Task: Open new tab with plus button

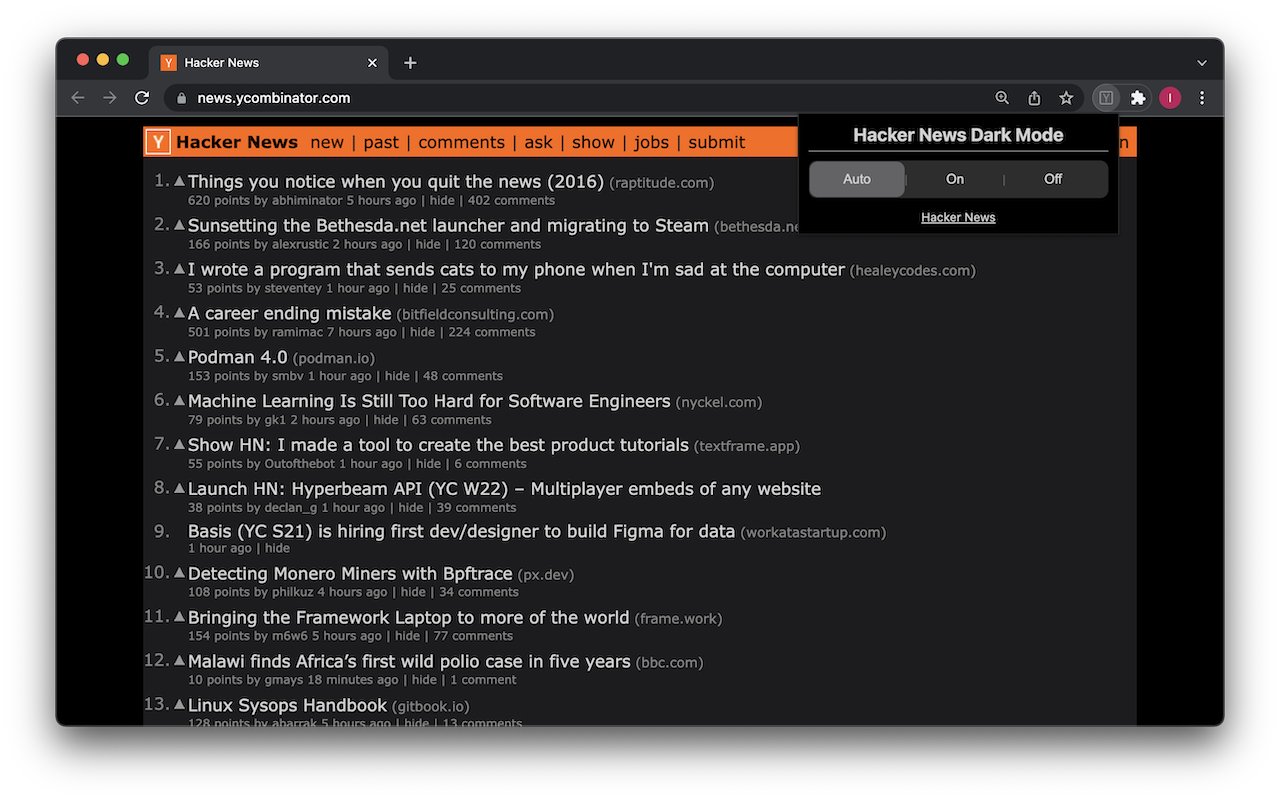Action: [410, 62]
